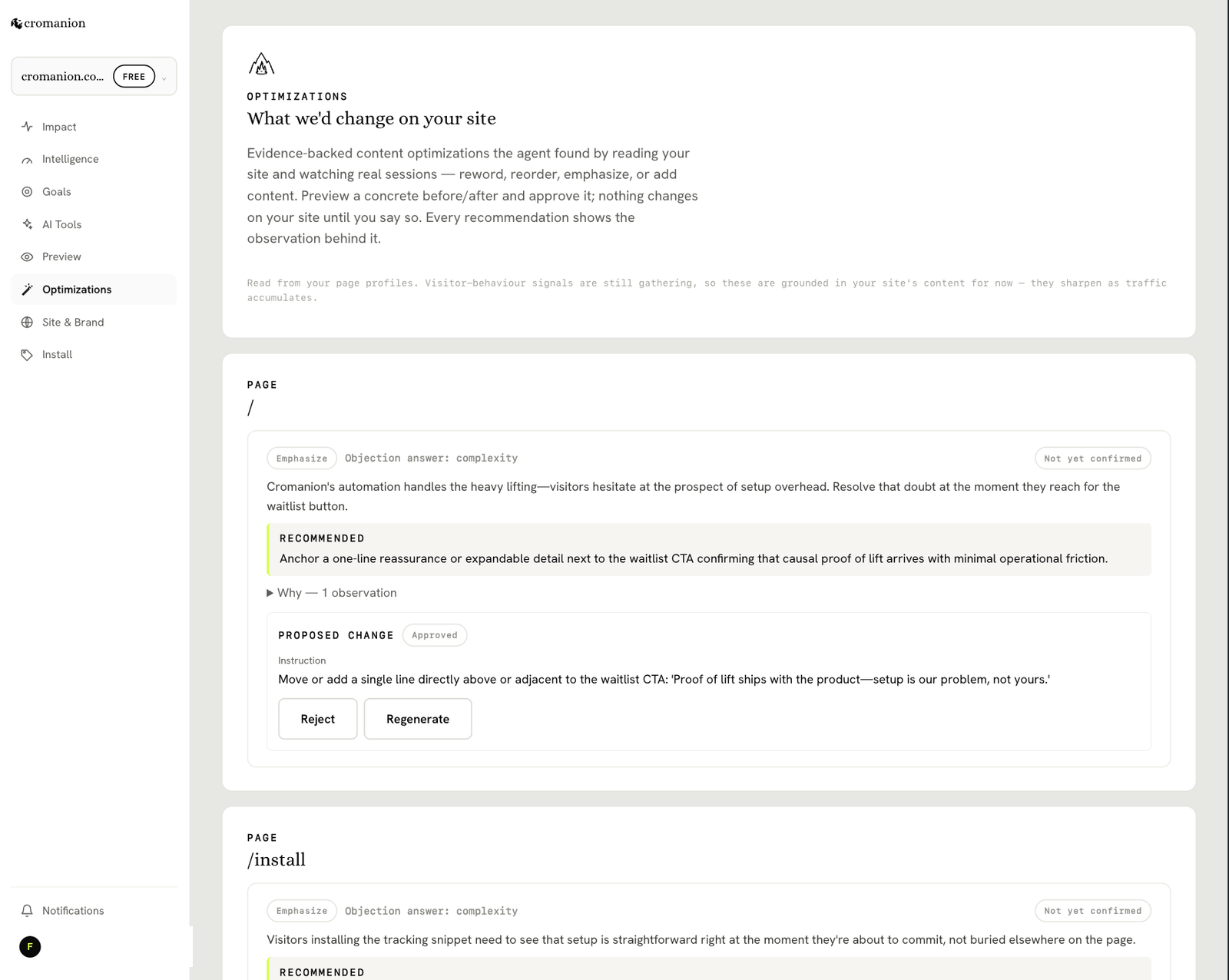Click the 'Anchor a one-line reassurance' recommendation text

694,558
